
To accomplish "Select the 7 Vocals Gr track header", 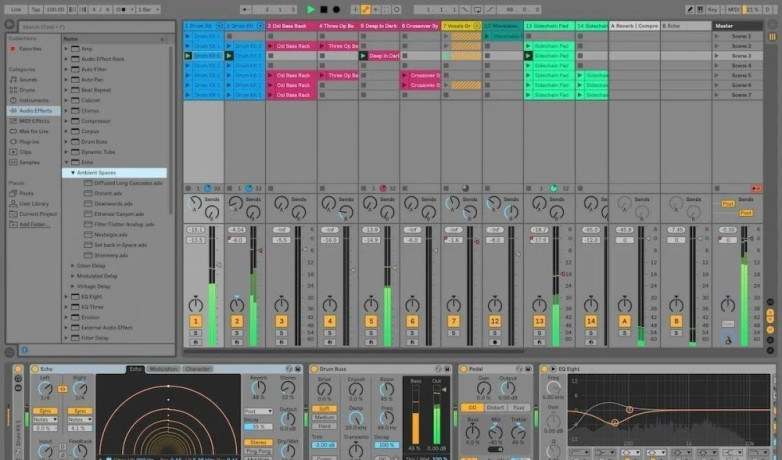I will click(461, 25).
